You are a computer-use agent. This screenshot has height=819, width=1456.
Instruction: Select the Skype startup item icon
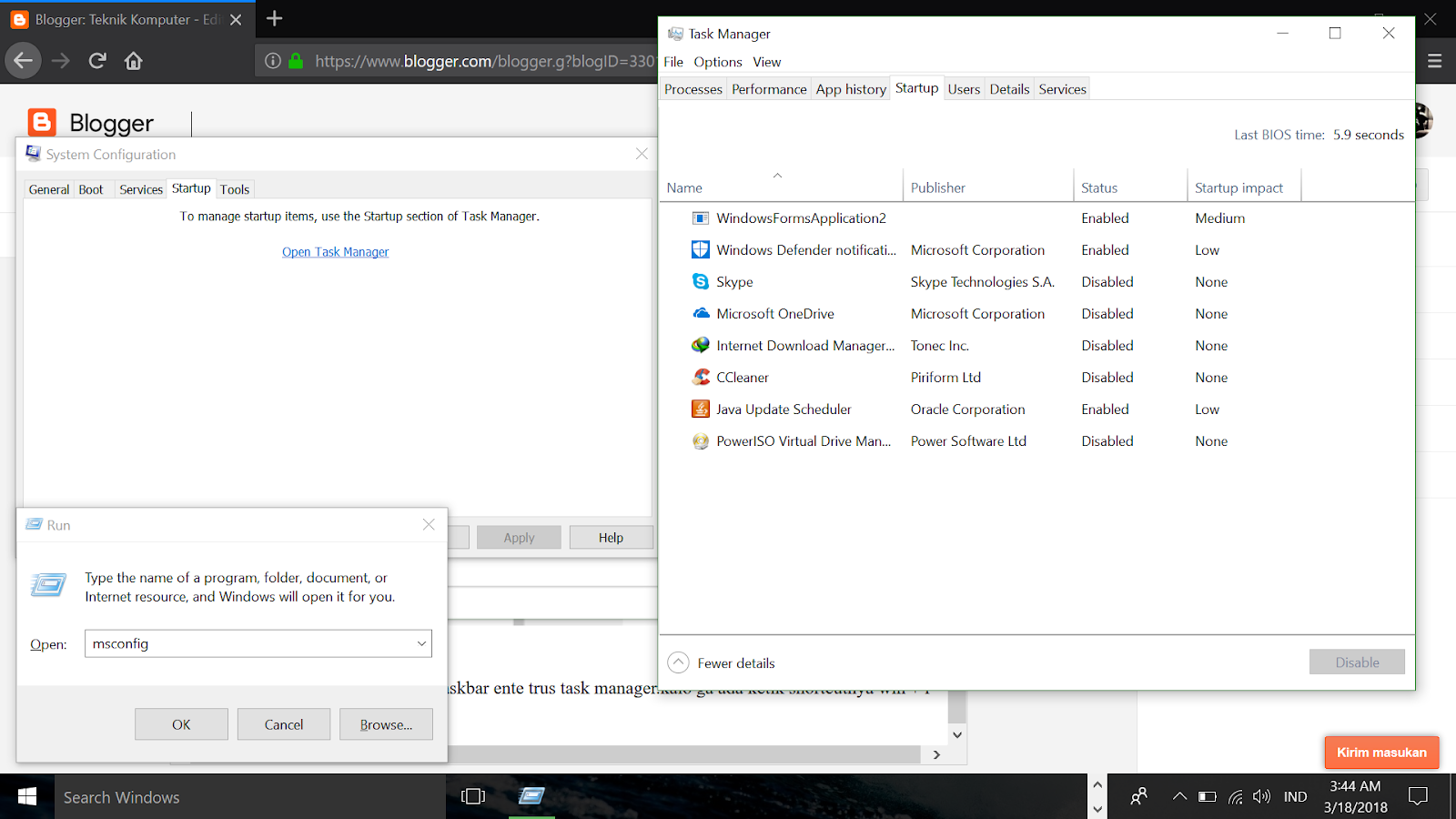[x=700, y=281]
